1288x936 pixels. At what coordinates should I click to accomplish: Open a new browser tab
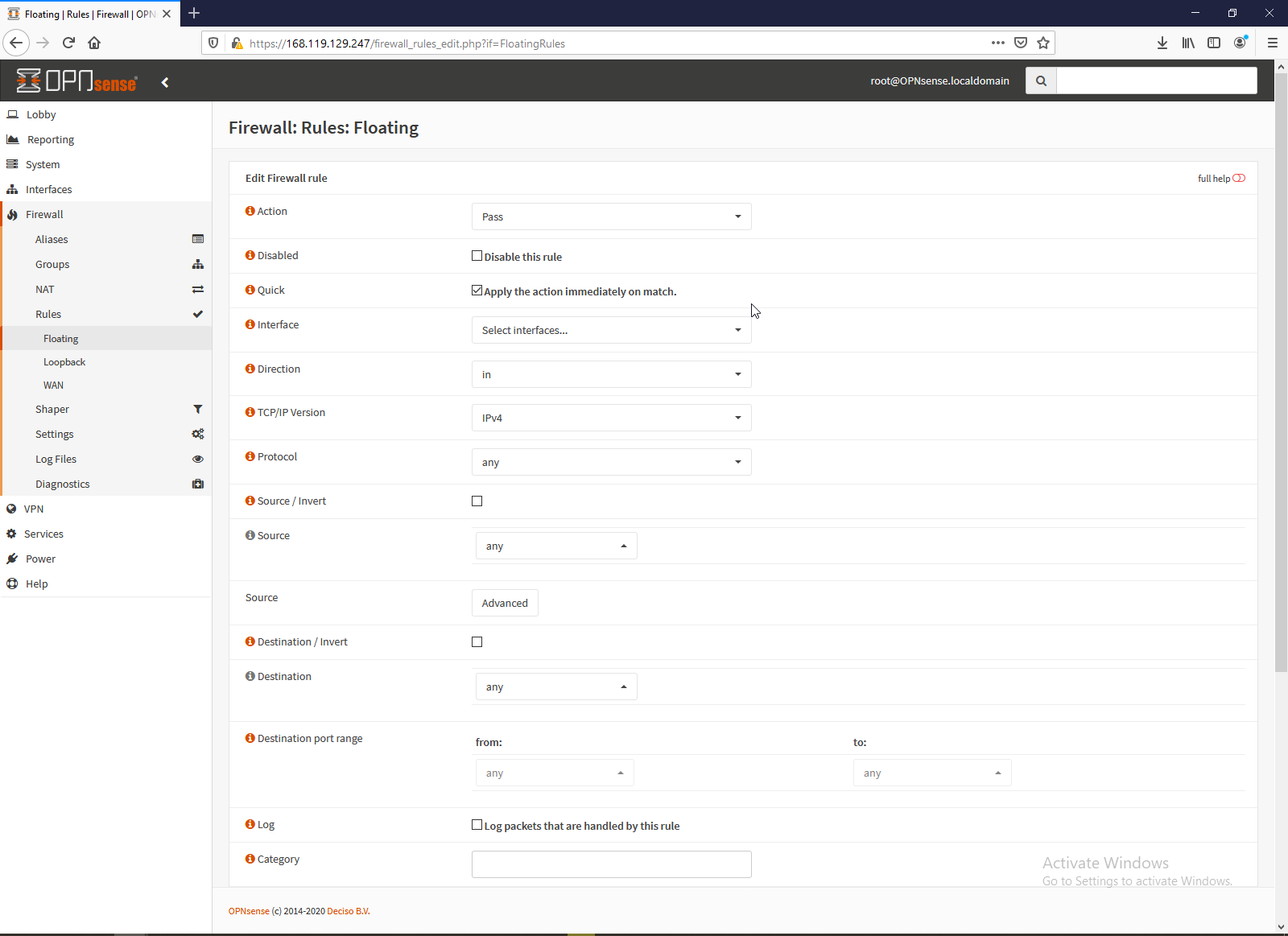coord(194,13)
